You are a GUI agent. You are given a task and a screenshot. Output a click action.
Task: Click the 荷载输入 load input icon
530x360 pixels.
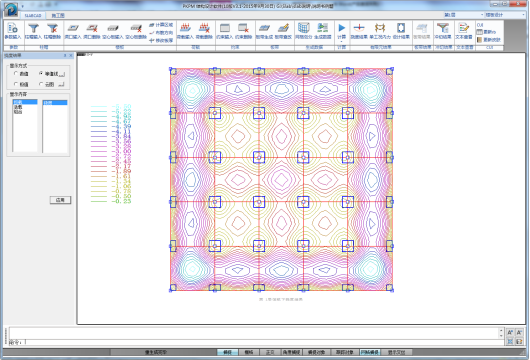(185, 31)
